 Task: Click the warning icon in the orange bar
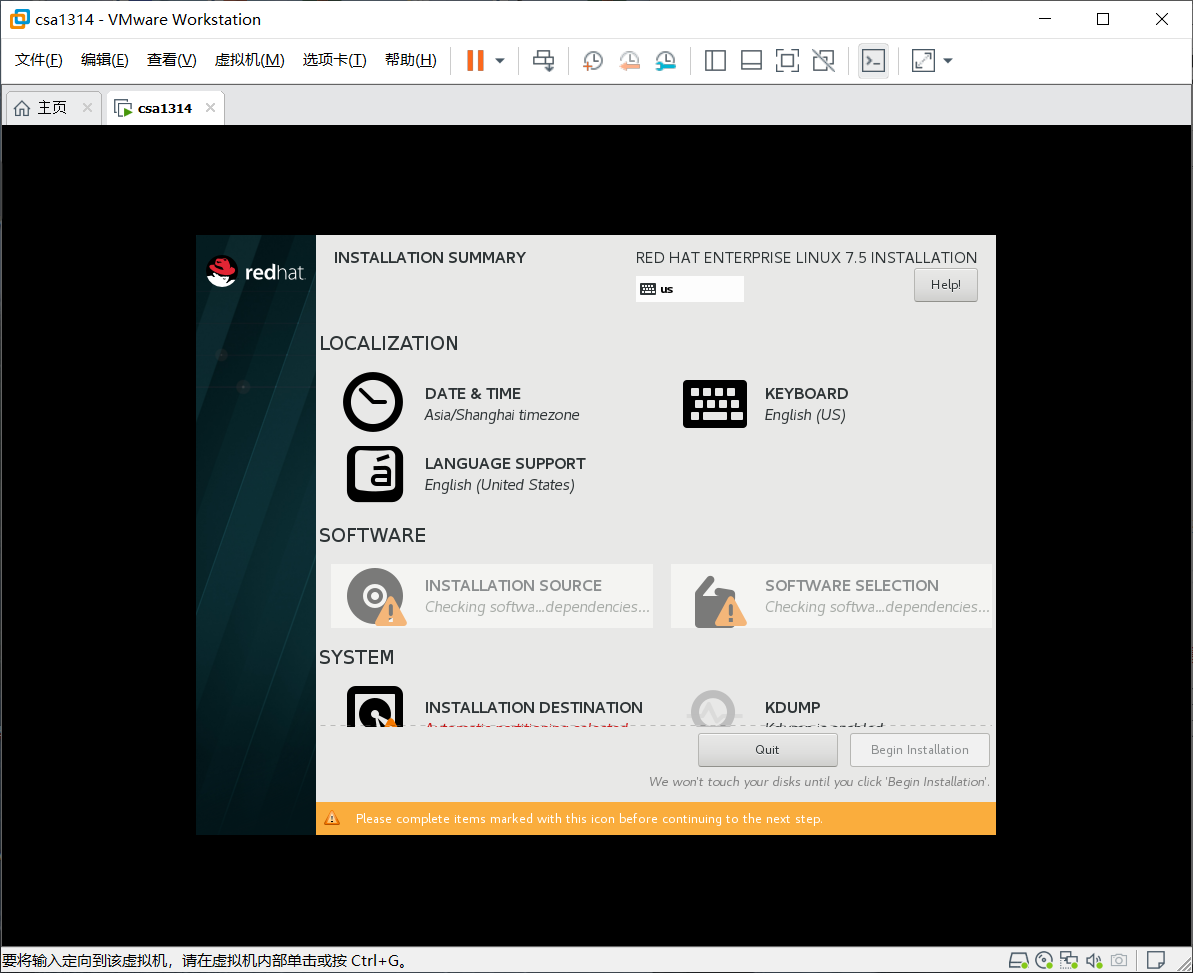(332, 819)
